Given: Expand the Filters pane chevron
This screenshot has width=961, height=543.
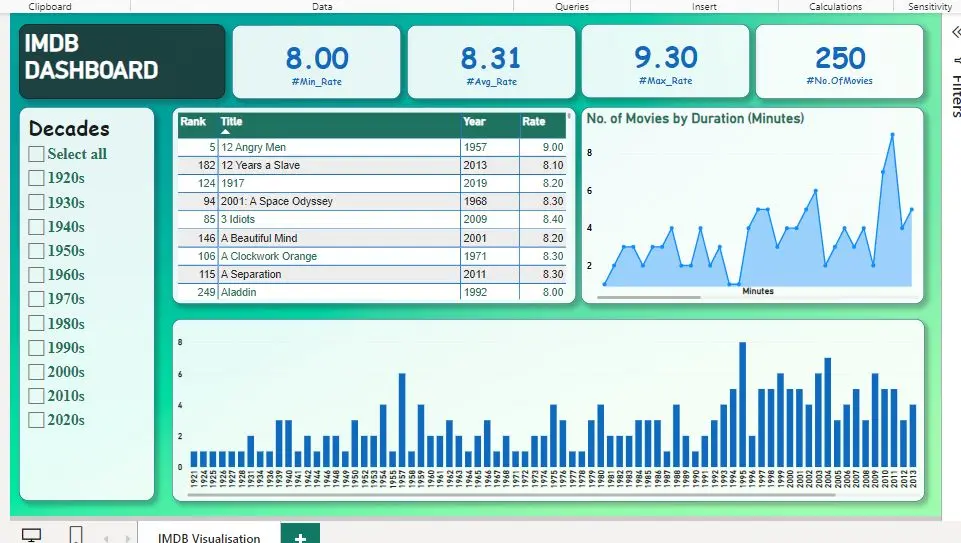Looking at the screenshot, I should (955, 32).
